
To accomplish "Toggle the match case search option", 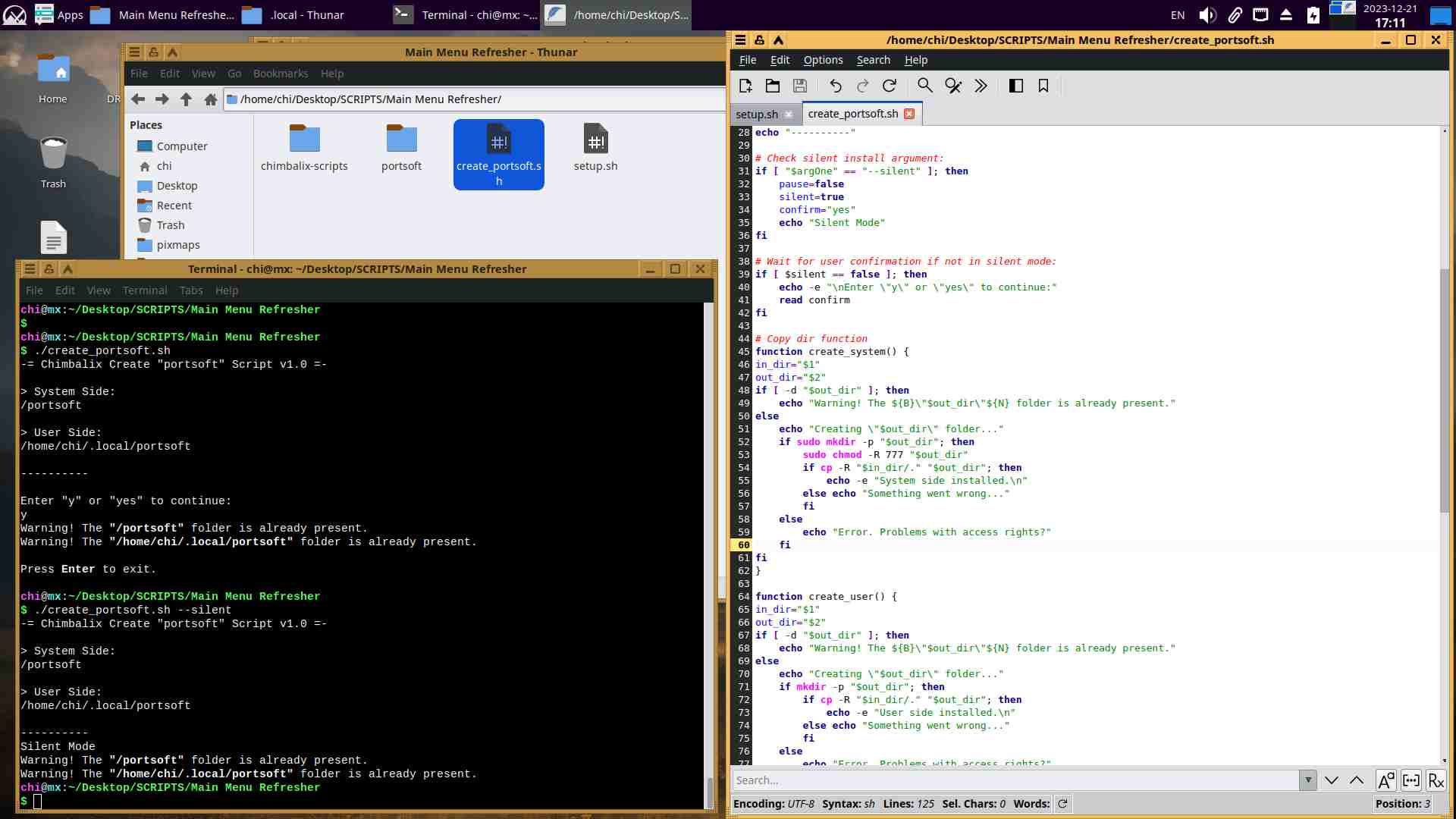I will point(1385,780).
